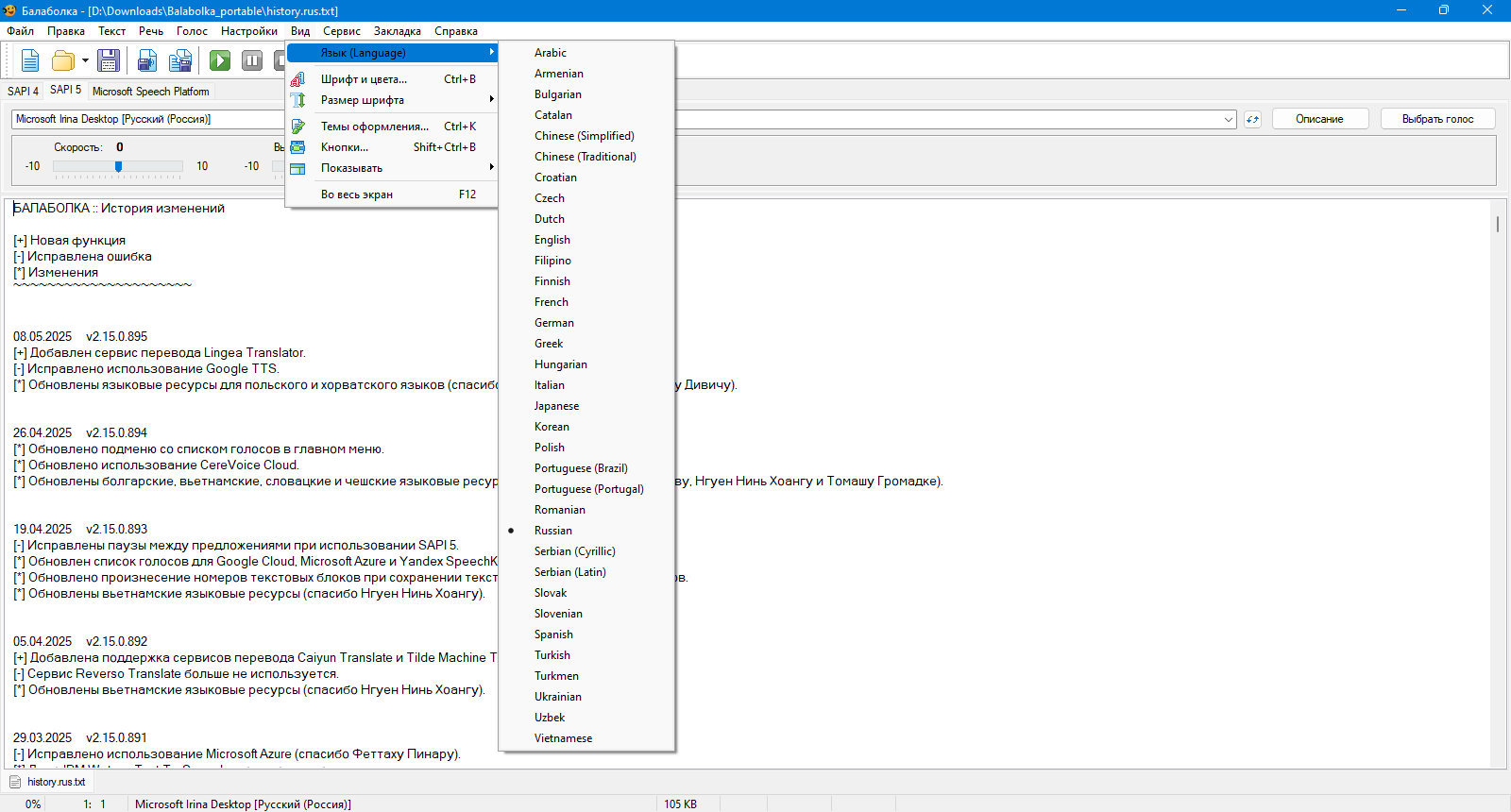1511x812 pixels.
Task: Click the "Выбрать голос" button
Action: 1437,119
